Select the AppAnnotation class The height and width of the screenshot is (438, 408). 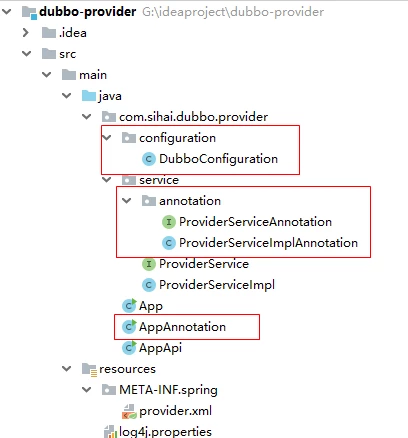(x=182, y=327)
